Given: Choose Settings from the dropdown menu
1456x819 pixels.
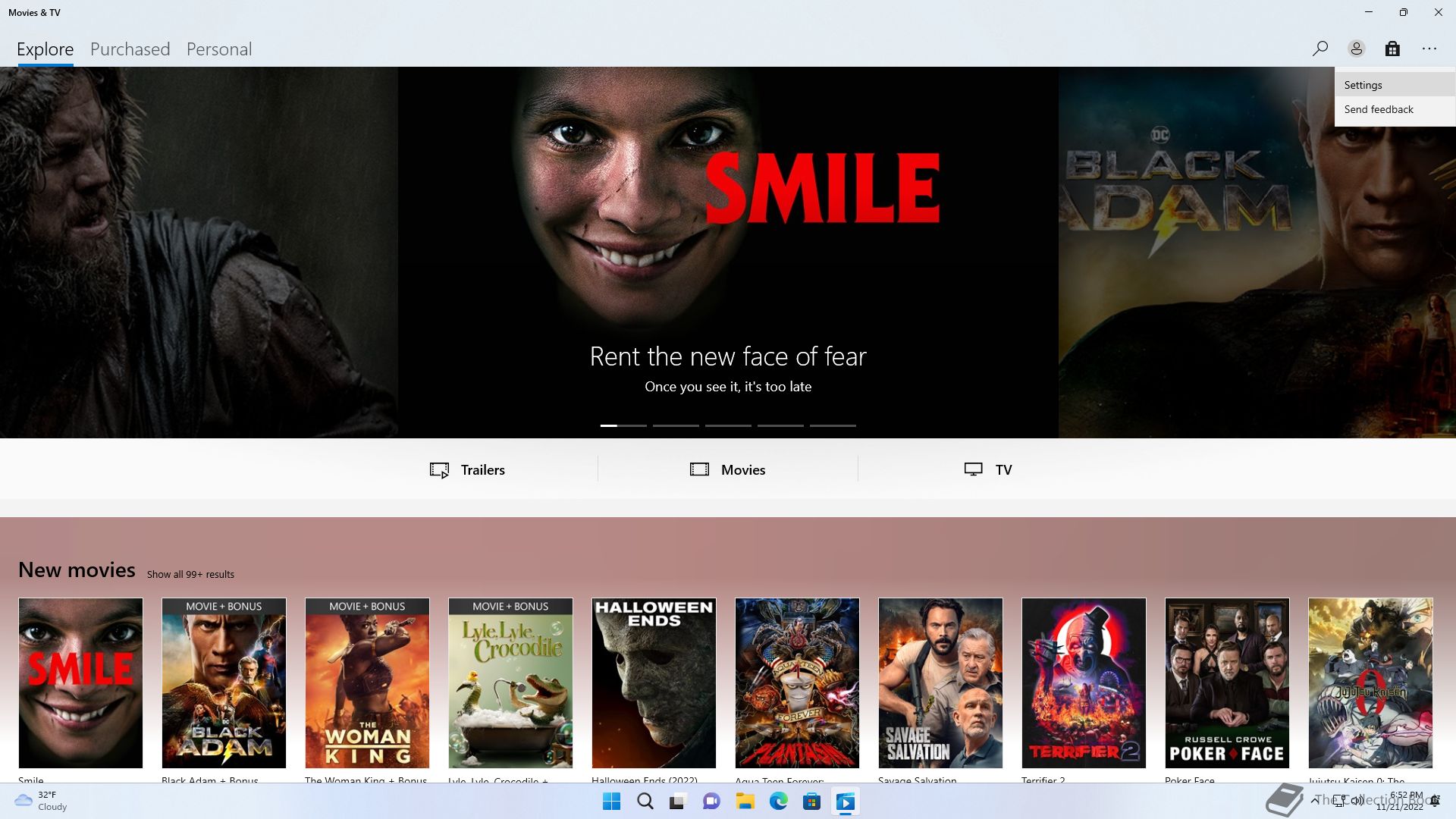Looking at the screenshot, I should pyautogui.click(x=1395, y=85).
